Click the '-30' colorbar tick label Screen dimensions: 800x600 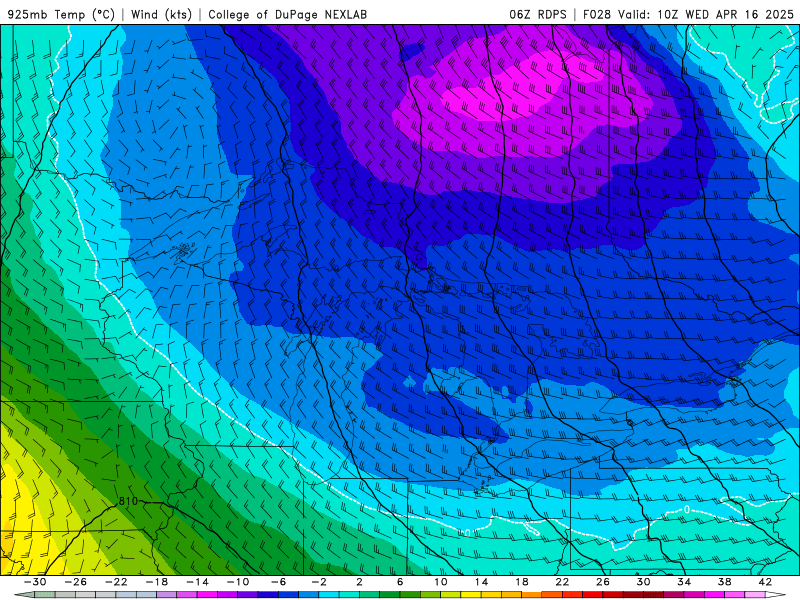pyautogui.click(x=35, y=582)
